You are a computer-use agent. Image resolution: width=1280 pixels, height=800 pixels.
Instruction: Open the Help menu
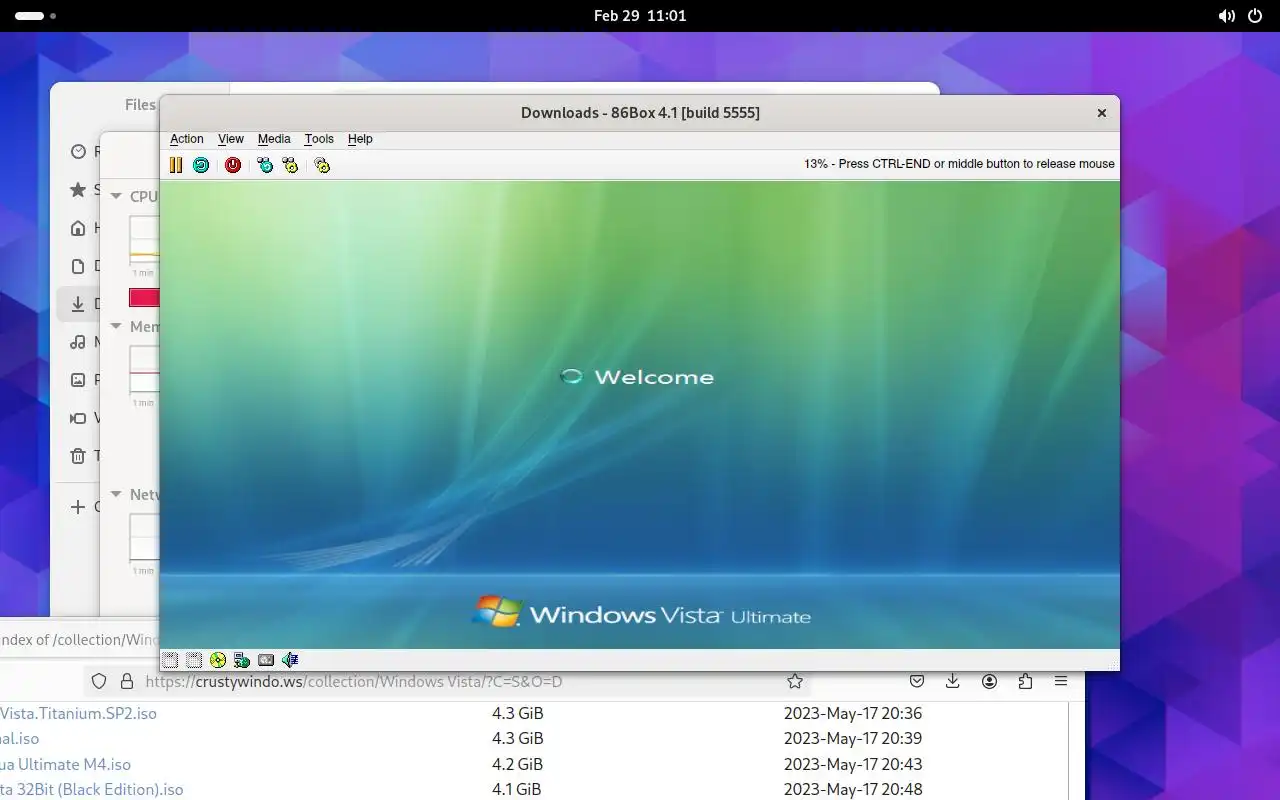[360, 139]
